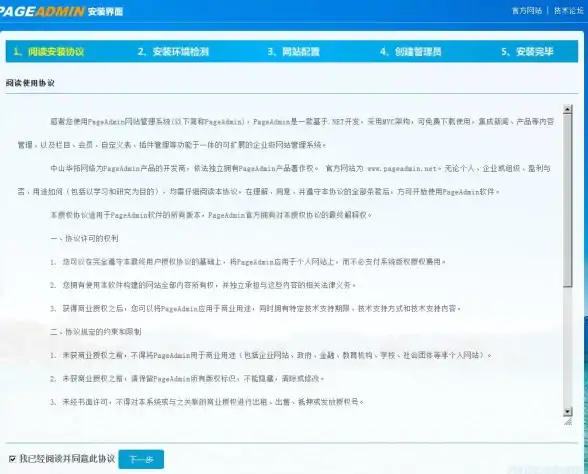The image size is (588, 474).
Task: Select step 1 阅读安装协议
Action: pos(49,52)
